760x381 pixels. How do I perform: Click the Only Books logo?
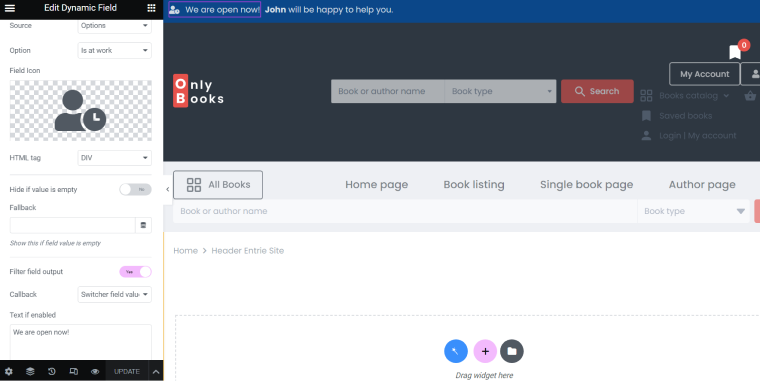[198, 91]
